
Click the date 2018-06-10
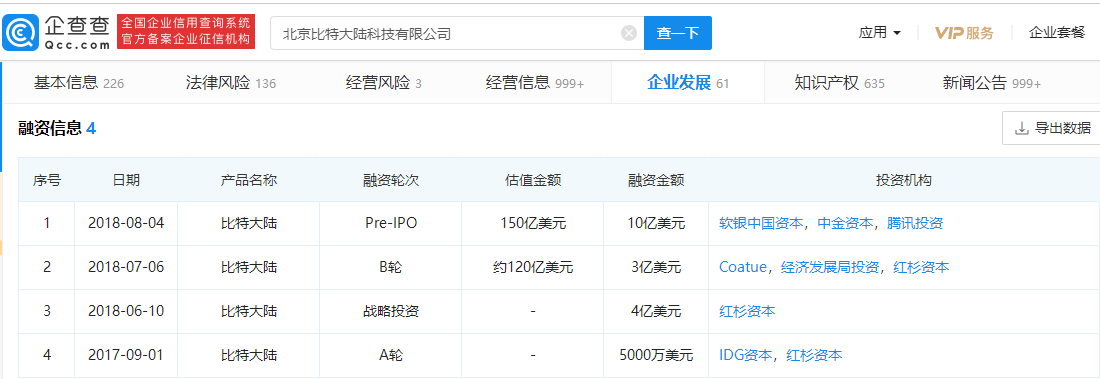(x=126, y=311)
